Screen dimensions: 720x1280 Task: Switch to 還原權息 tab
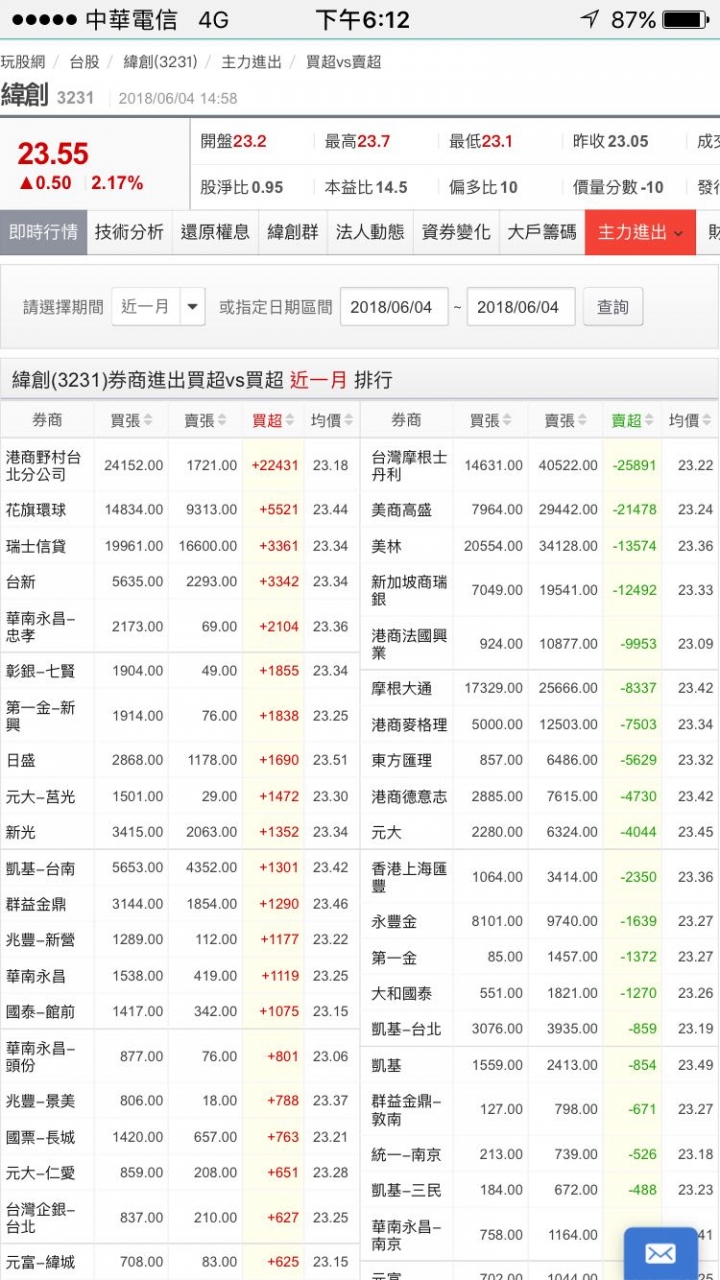coord(215,232)
